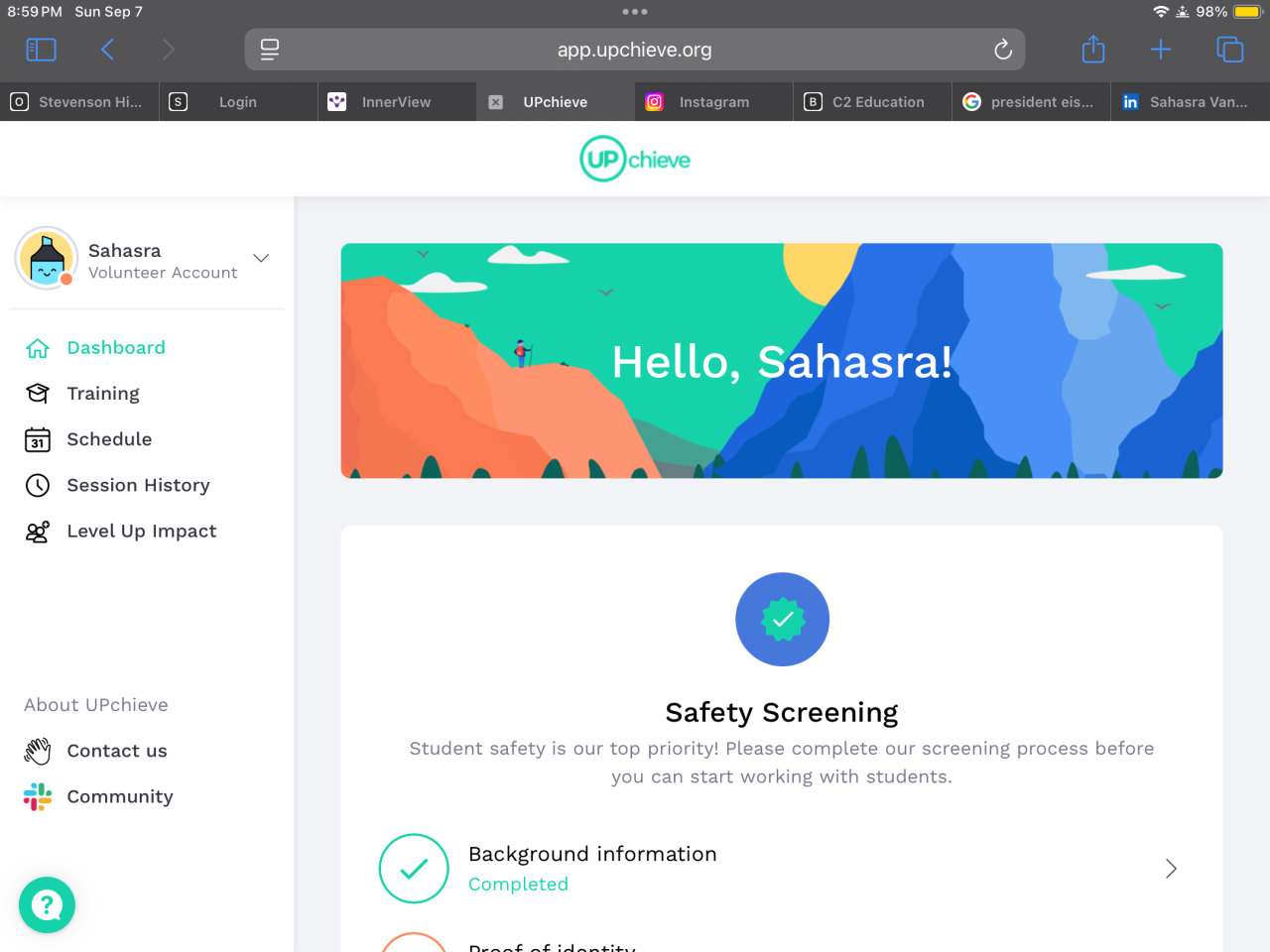Image resolution: width=1270 pixels, height=952 pixels.
Task: Open page settings reader icon in address bar
Action: coord(270,50)
